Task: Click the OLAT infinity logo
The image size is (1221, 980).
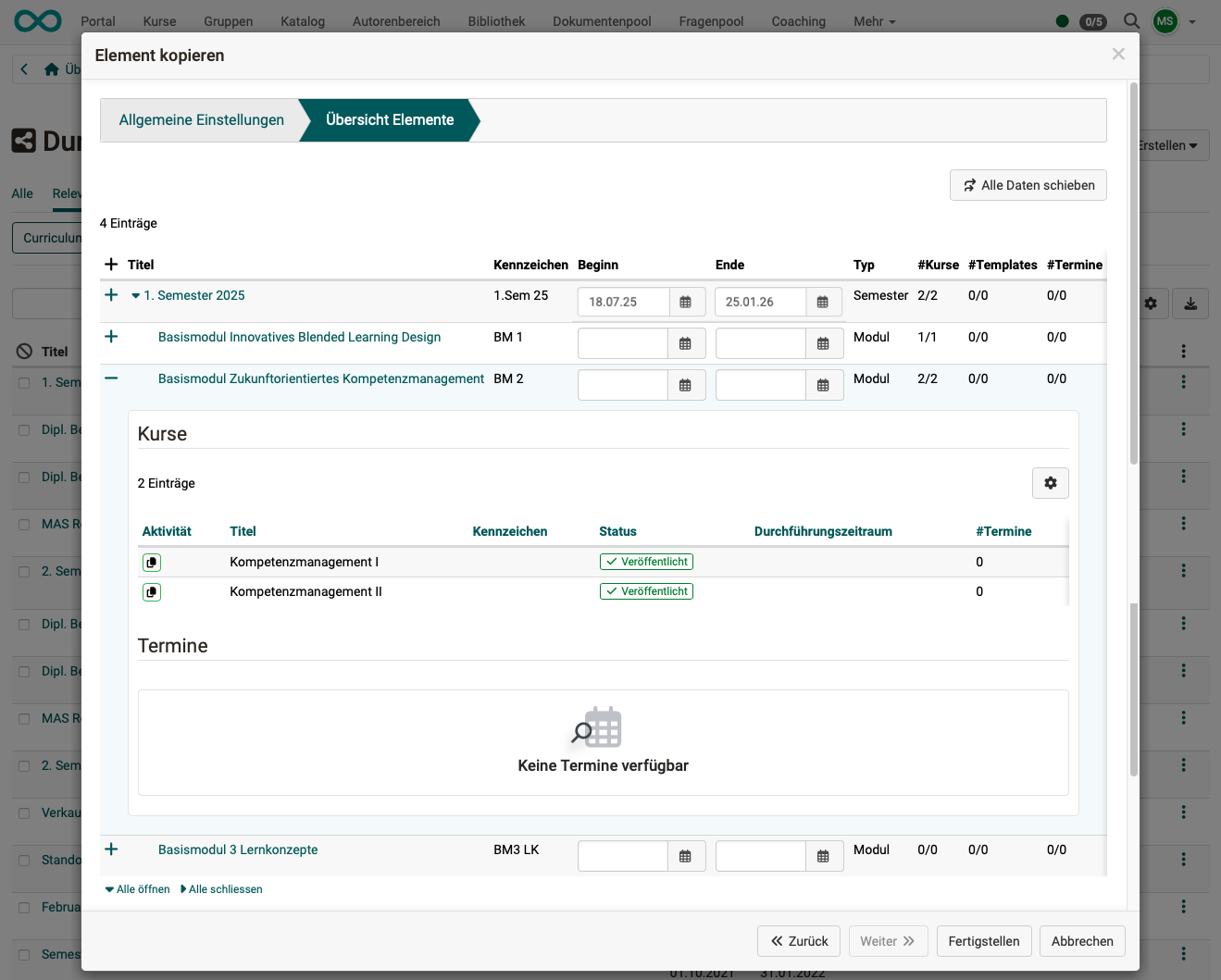Action: click(37, 20)
